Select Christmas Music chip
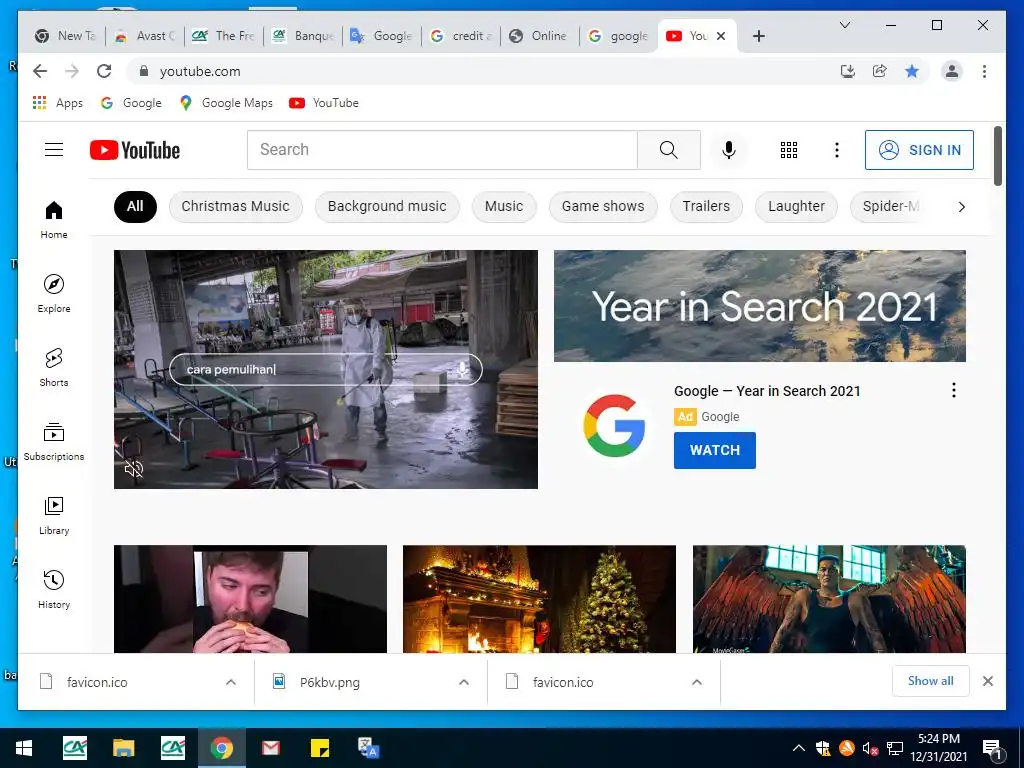1024x768 pixels. pos(235,206)
